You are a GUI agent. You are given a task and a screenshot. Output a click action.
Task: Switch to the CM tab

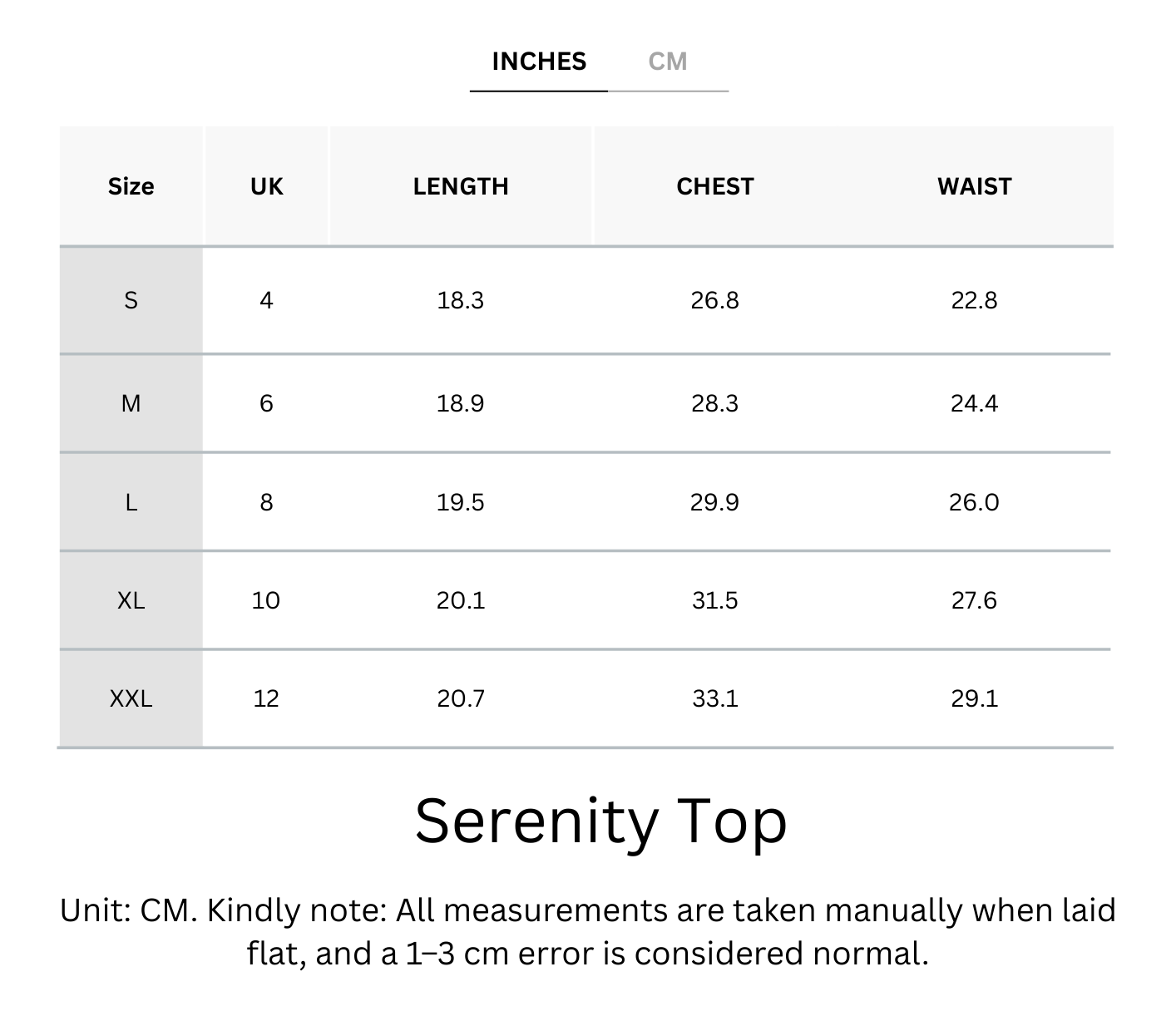point(667,62)
